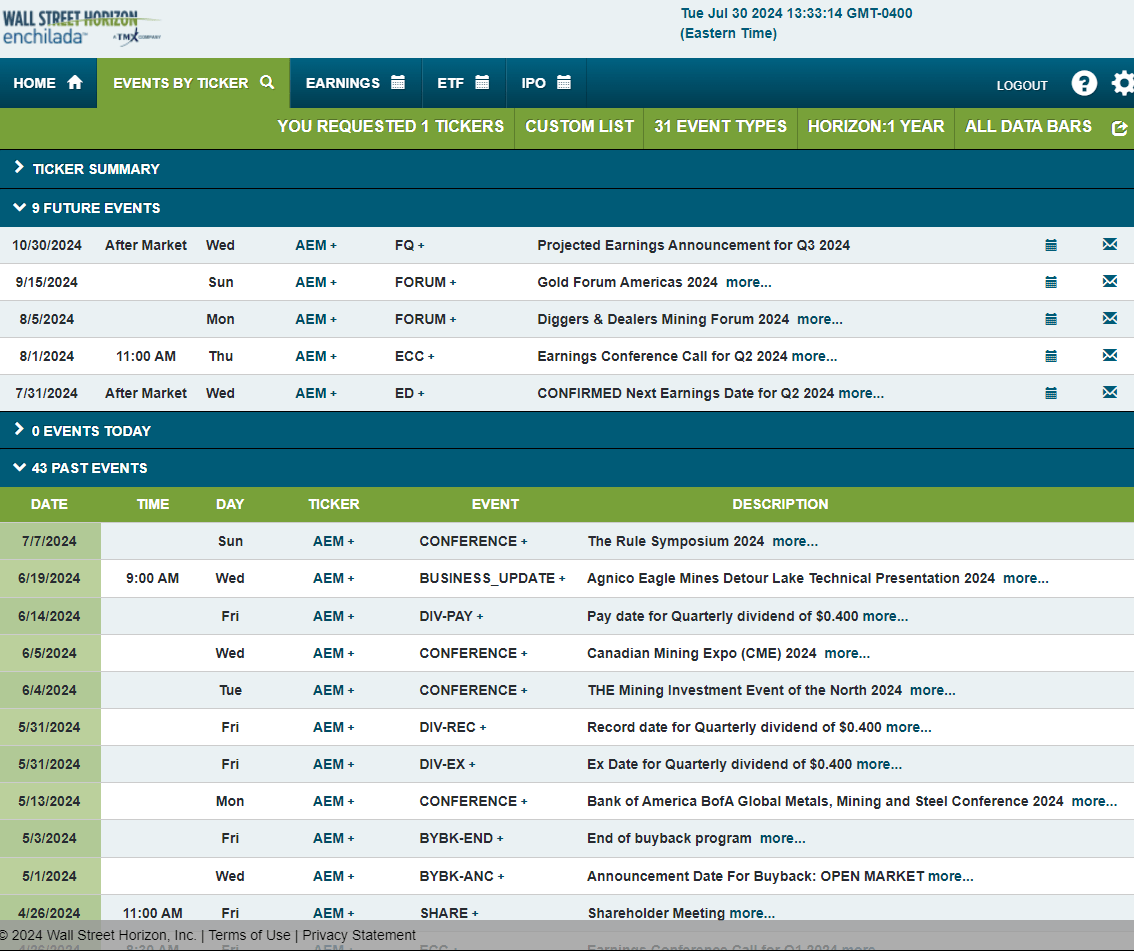Click calendar icon for Gold Forum Americas row
This screenshot has width=1134, height=951.
click(1051, 282)
